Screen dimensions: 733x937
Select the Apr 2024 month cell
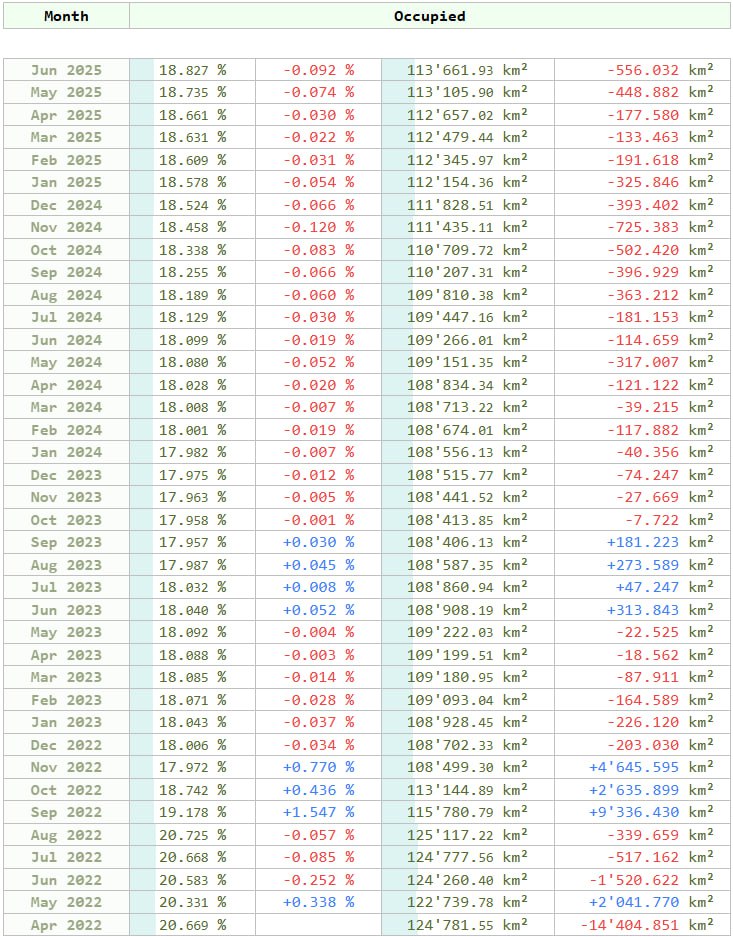[x=66, y=385]
